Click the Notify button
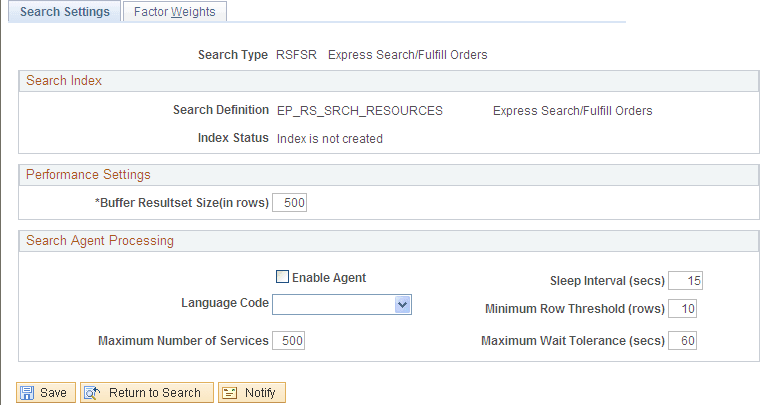The width and height of the screenshot is (767, 405). [x=252, y=392]
